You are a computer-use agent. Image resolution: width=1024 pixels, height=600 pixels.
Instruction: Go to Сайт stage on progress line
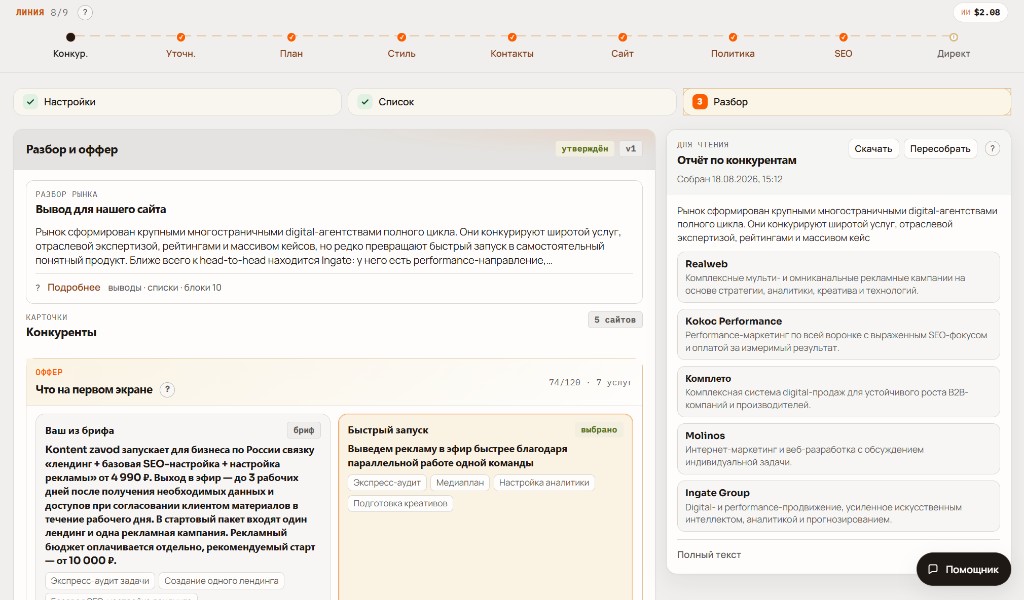coord(622,37)
